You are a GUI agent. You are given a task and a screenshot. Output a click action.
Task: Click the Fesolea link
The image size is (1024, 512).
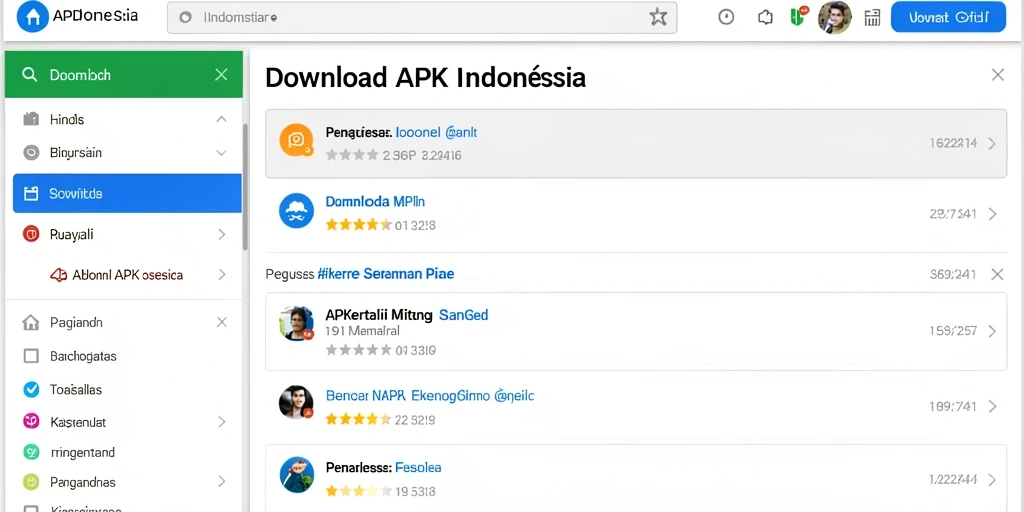tap(419, 468)
